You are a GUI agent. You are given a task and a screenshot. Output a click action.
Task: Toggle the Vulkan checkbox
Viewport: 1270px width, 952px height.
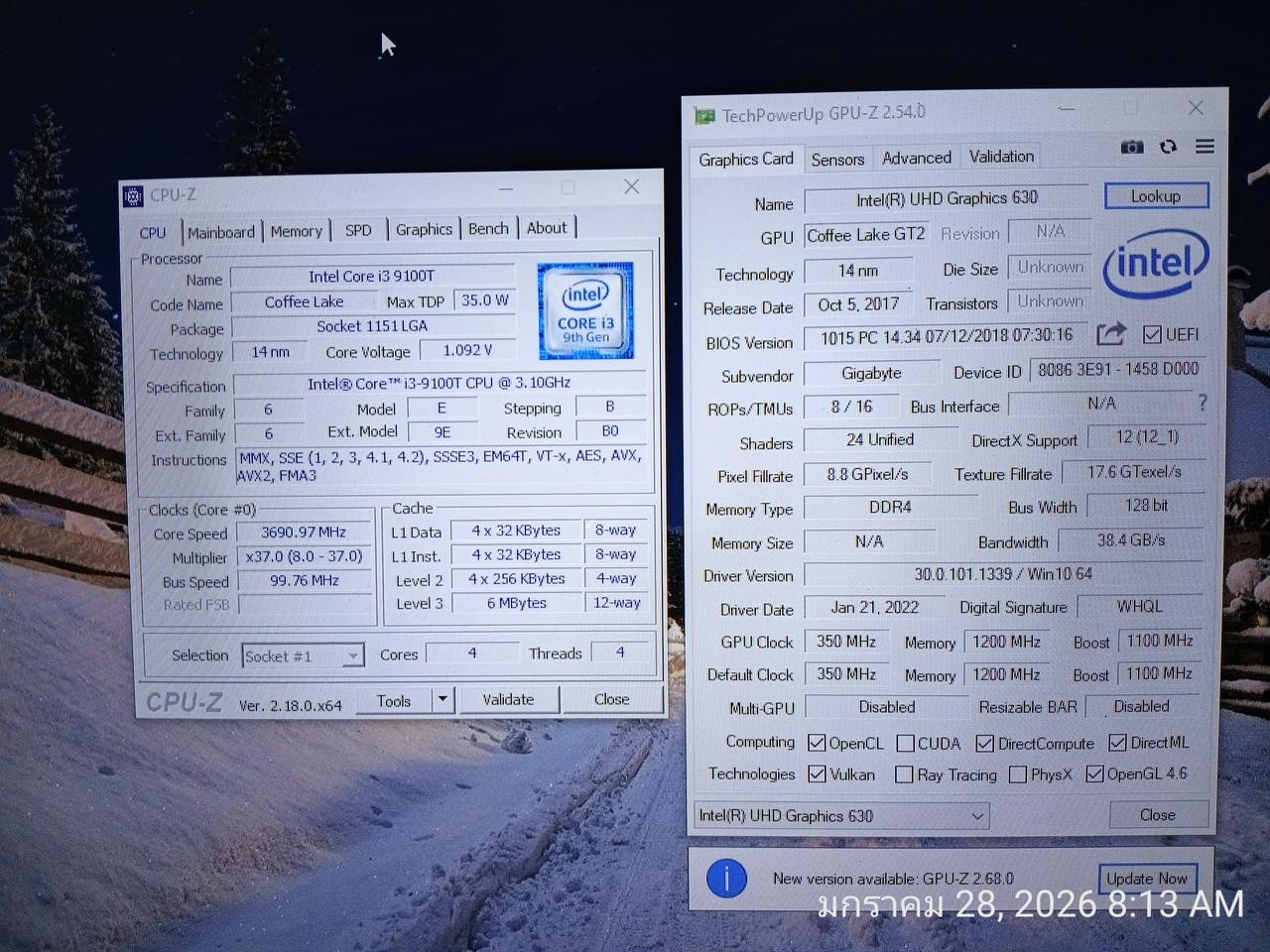pos(817,773)
